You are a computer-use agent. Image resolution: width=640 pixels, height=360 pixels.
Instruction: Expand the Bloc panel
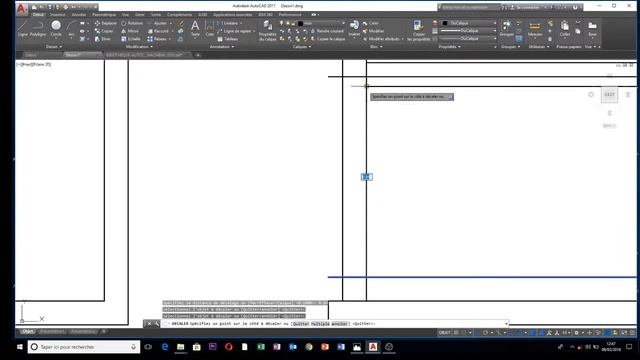[x=376, y=47]
